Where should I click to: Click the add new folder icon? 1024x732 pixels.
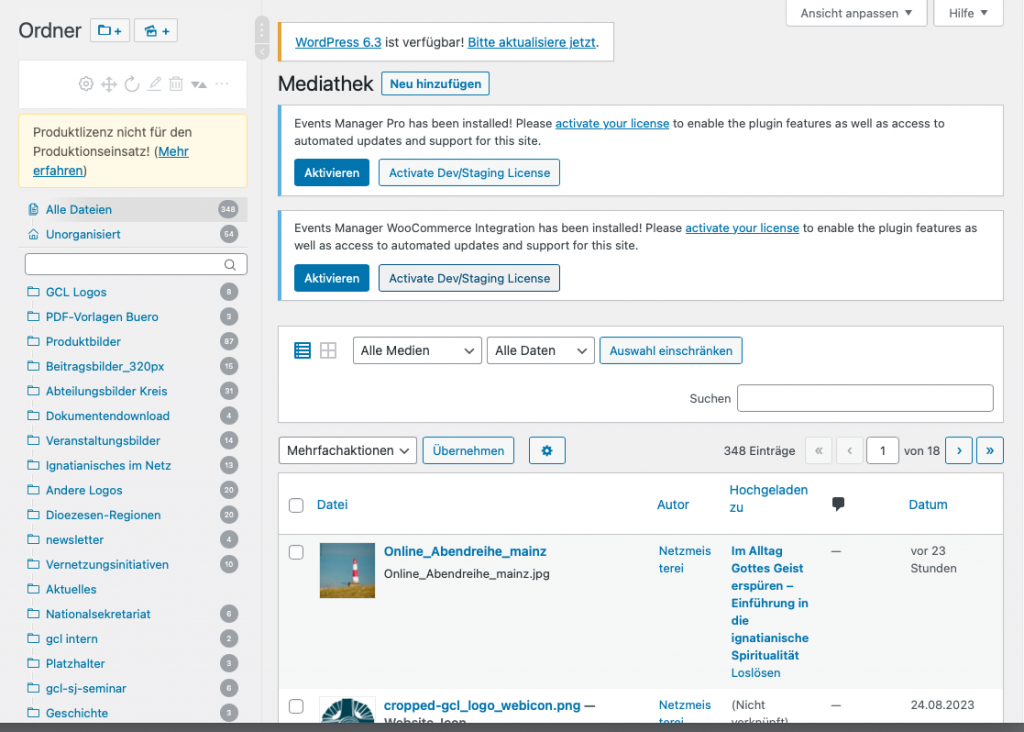(x=110, y=31)
